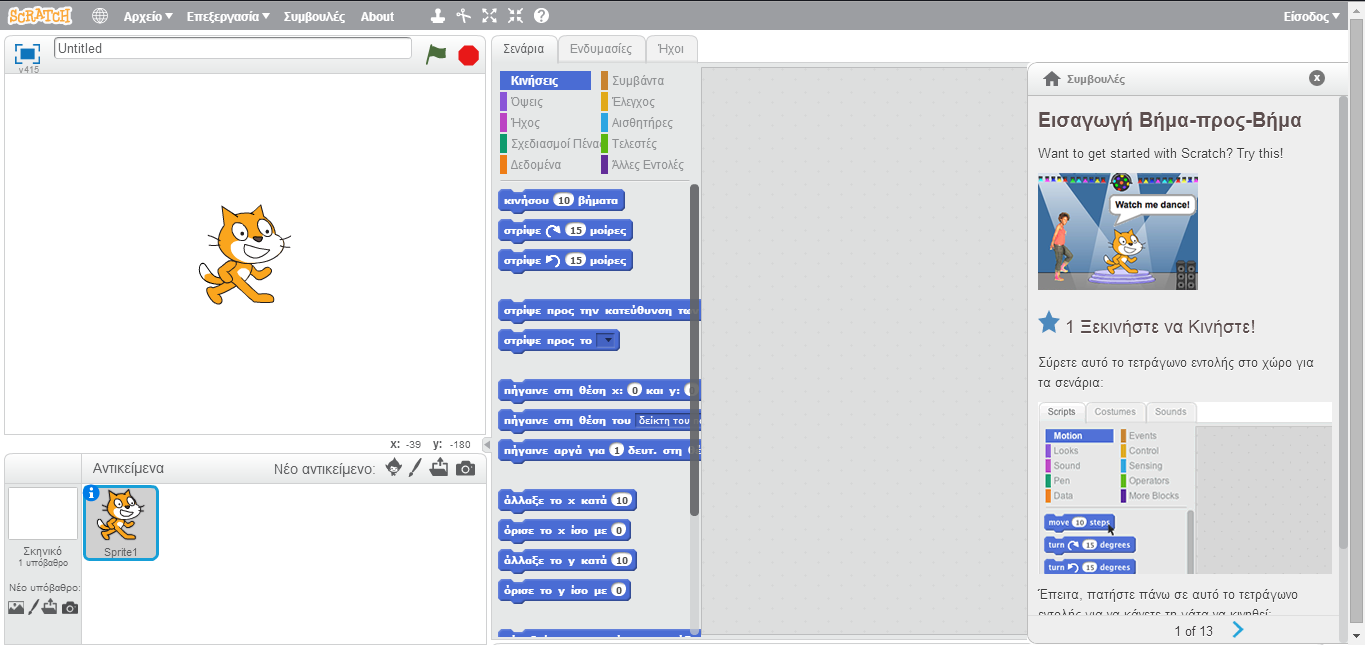Open the Επεξεργασία menu
The width and height of the screenshot is (1365, 645).
(228, 16)
